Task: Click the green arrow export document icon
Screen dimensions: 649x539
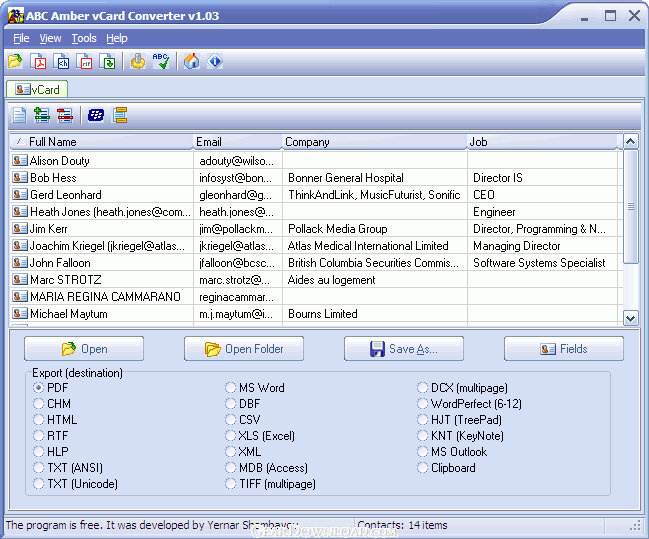Action: click(108, 61)
